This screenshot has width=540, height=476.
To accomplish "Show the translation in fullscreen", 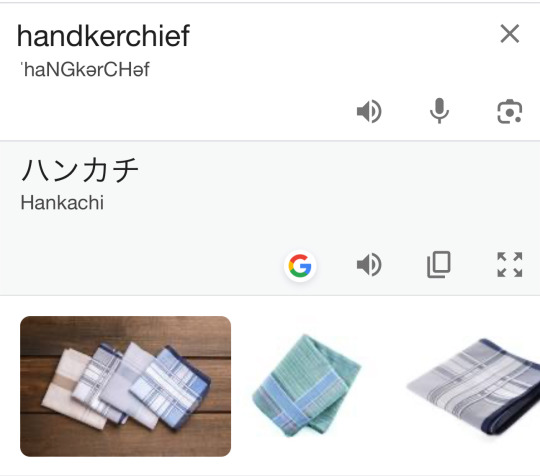I will click(x=510, y=265).
